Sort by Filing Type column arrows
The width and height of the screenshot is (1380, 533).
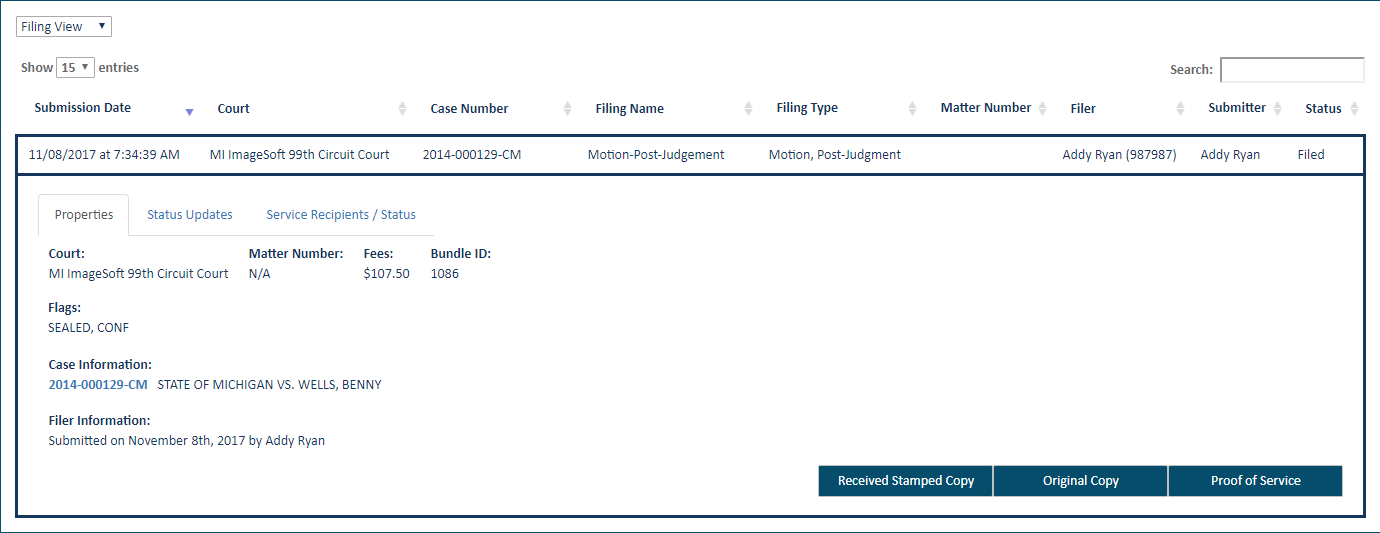912,109
